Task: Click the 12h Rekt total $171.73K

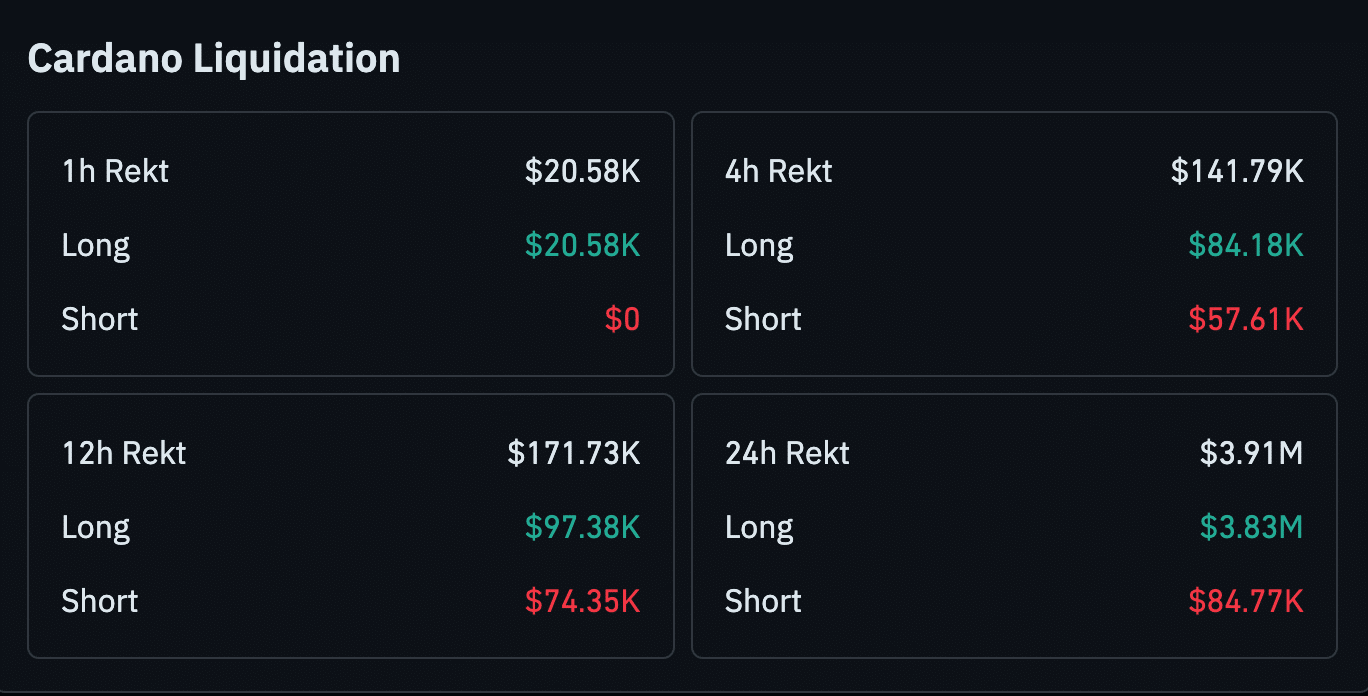Action: (x=573, y=453)
